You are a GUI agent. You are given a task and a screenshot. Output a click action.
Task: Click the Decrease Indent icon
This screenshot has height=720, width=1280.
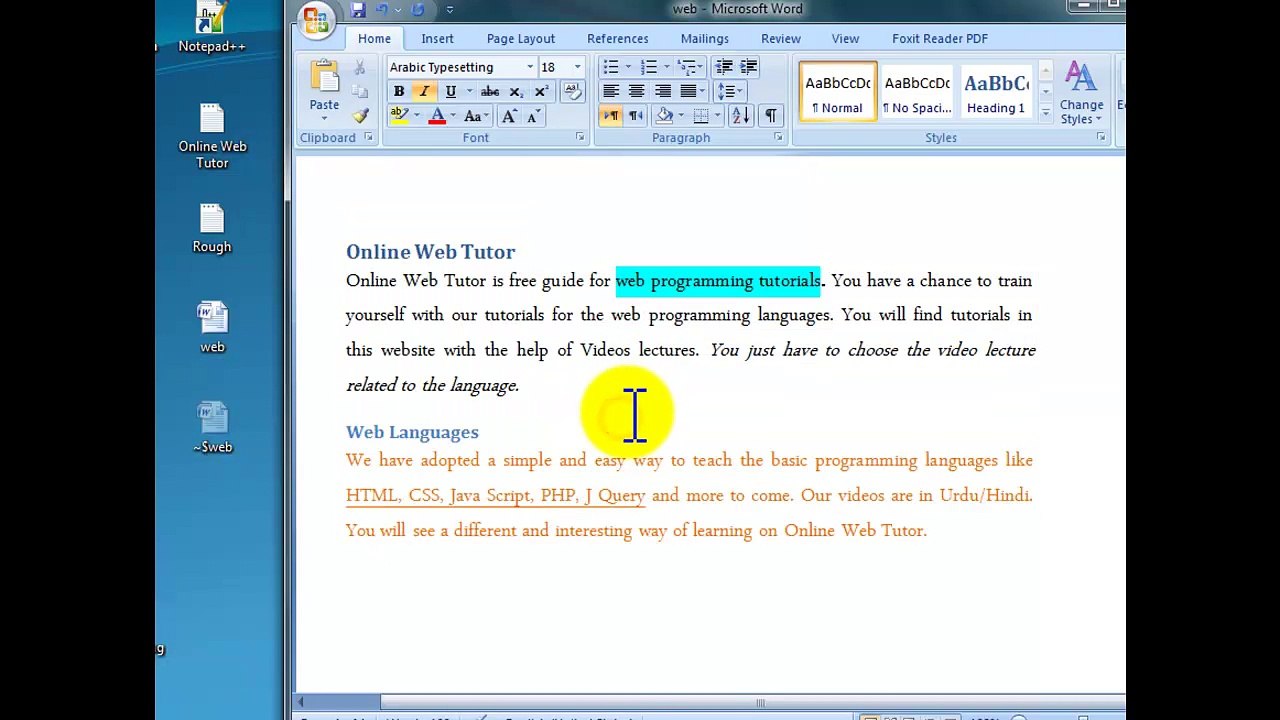724,67
